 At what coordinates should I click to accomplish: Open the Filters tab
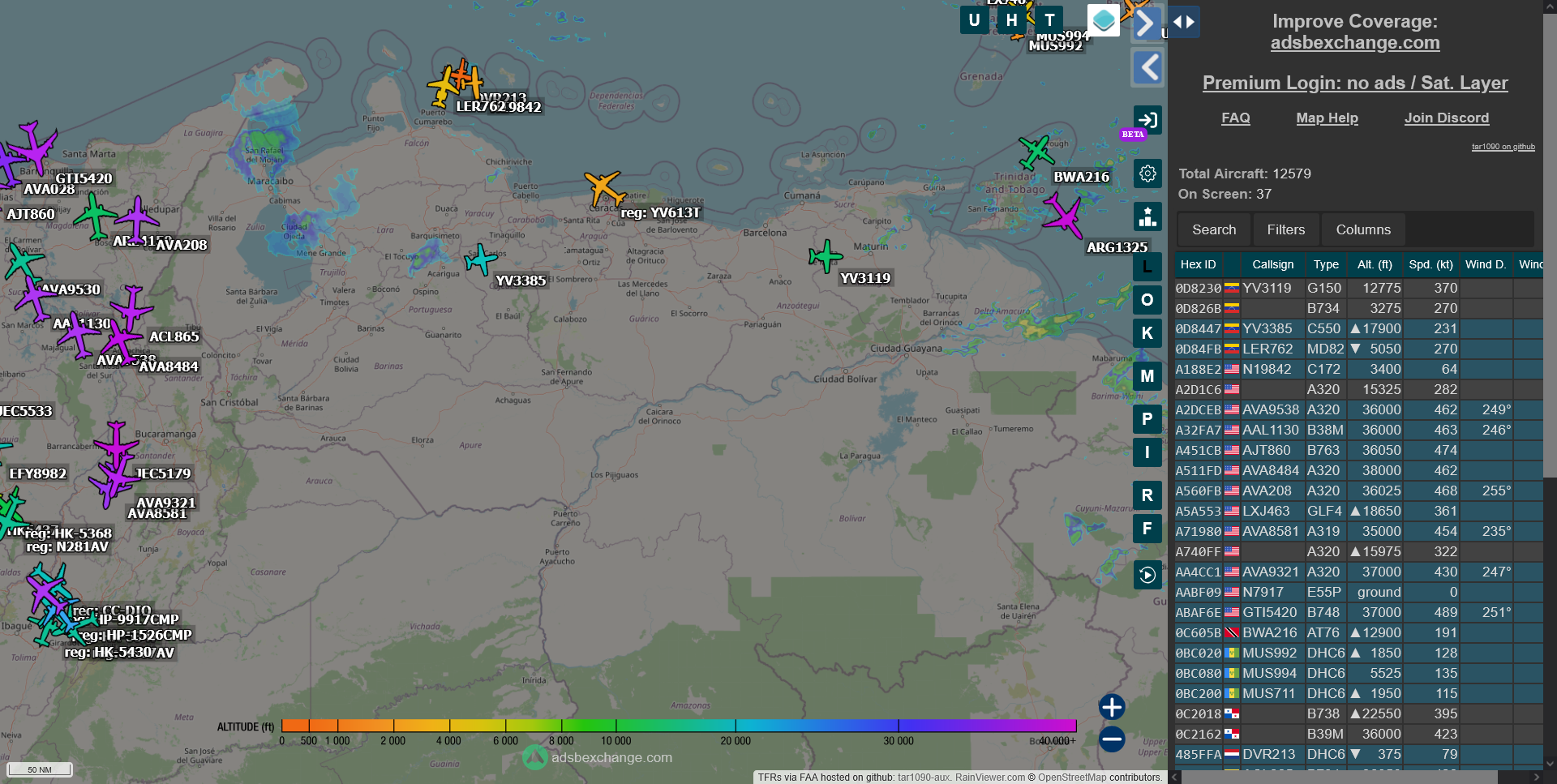point(1285,229)
